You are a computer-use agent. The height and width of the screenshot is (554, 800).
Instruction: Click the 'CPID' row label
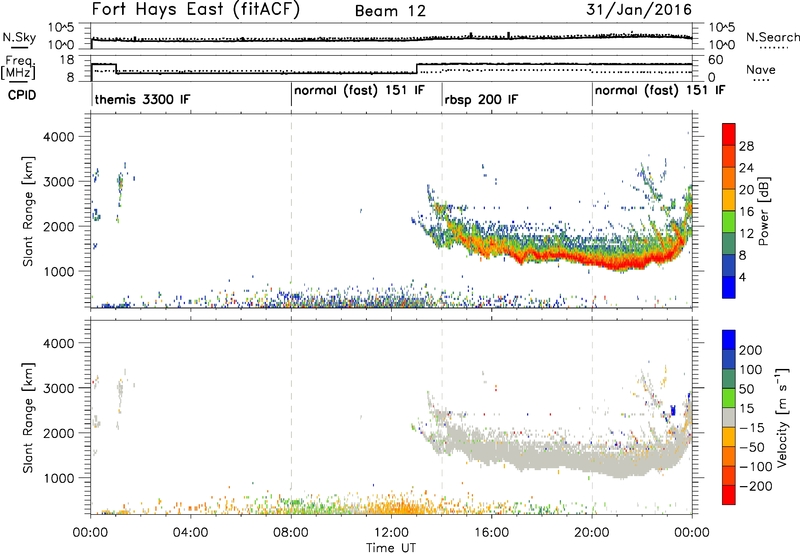coord(22,95)
